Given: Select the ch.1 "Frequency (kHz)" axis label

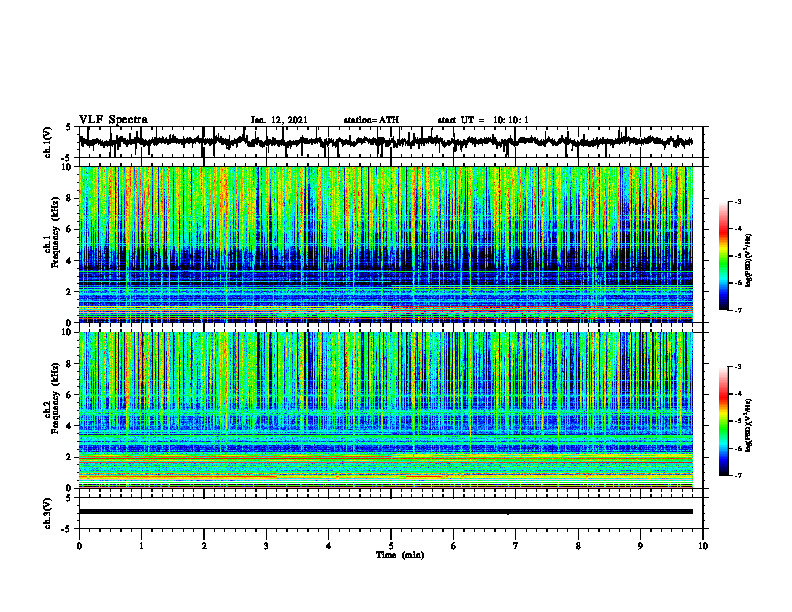Looking at the screenshot, I should [x=55, y=231].
